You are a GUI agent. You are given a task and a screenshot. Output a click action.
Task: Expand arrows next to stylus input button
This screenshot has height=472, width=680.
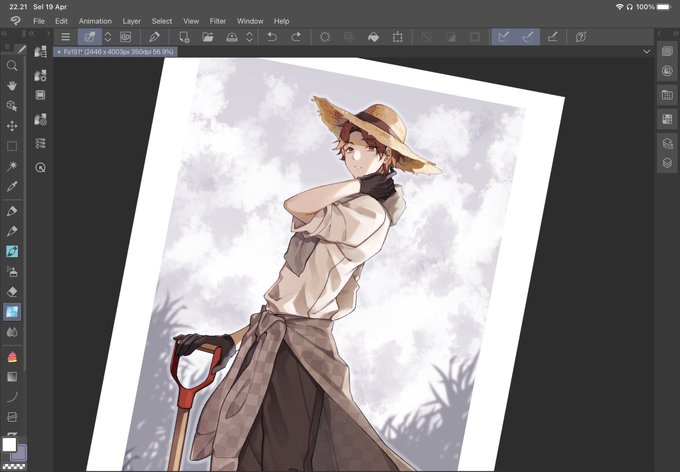point(108,37)
